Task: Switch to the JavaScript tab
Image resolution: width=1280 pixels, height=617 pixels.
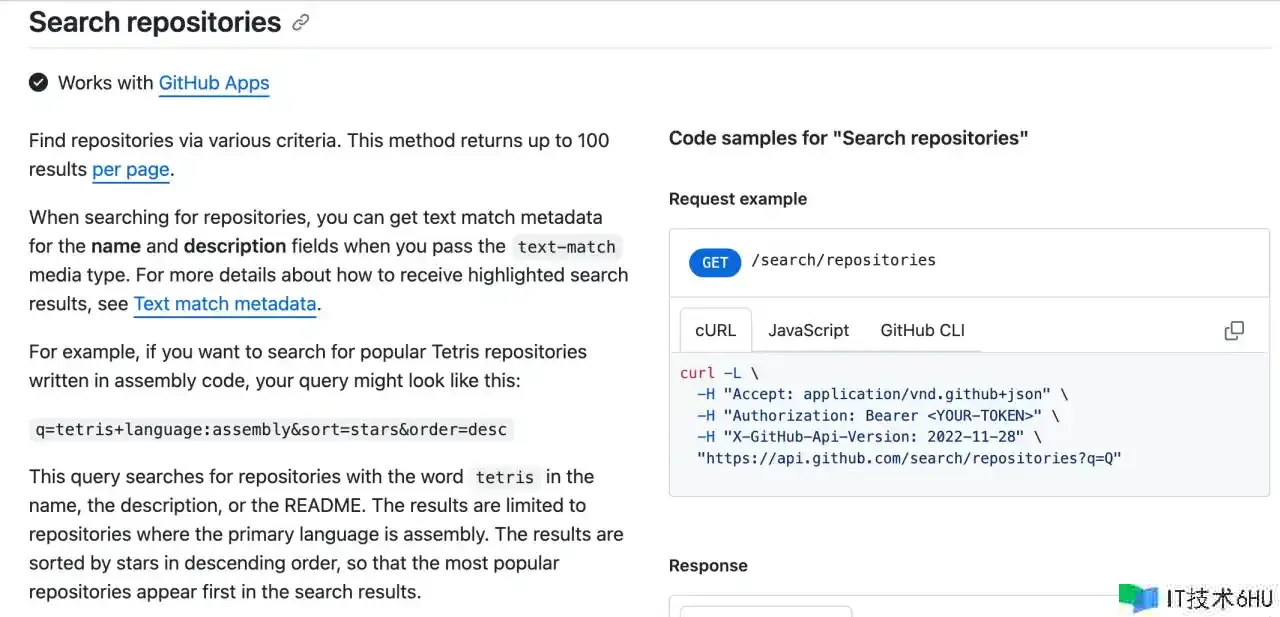Action: [808, 330]
